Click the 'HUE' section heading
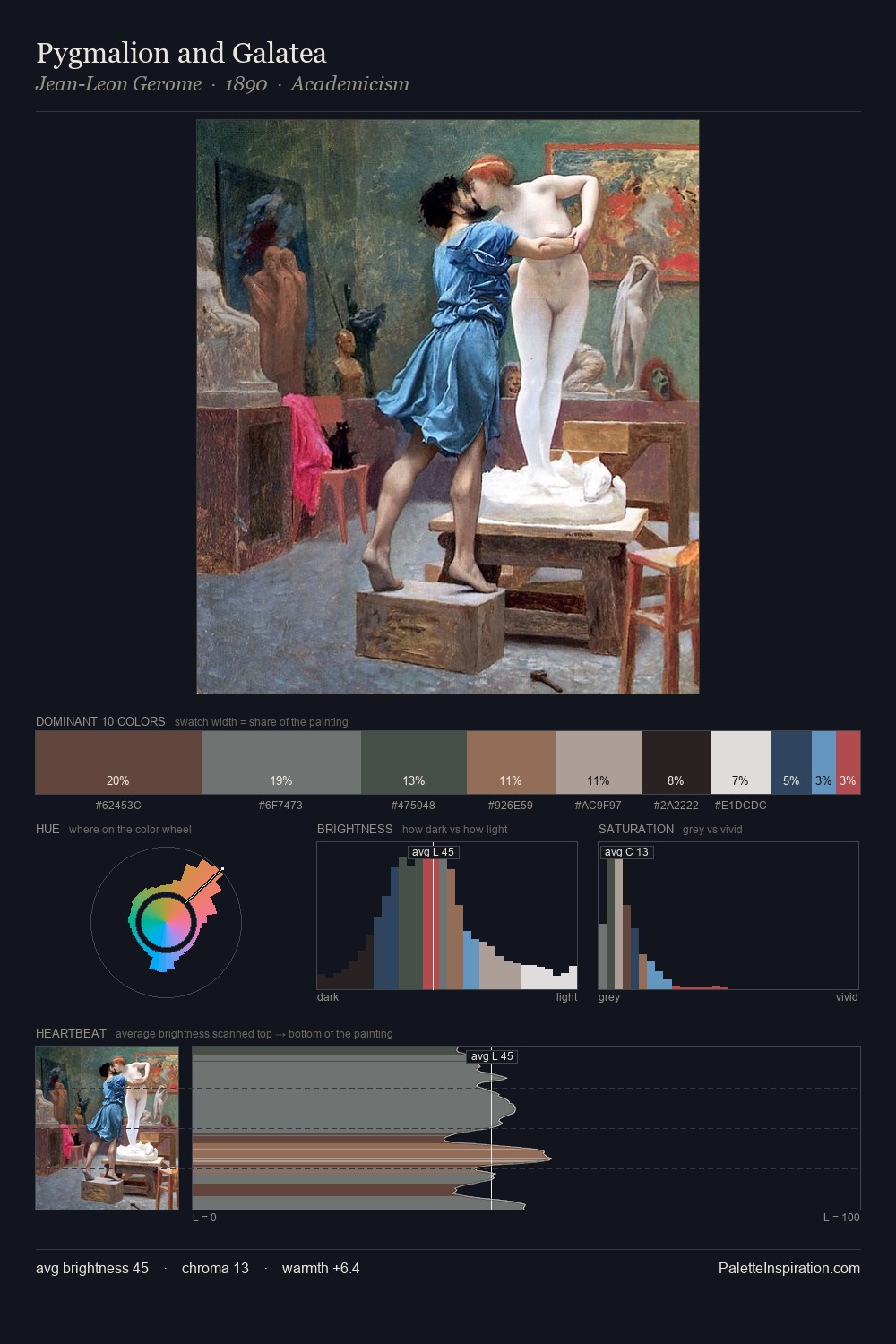Screen dimensions: 896x1344 coord(47,829)
